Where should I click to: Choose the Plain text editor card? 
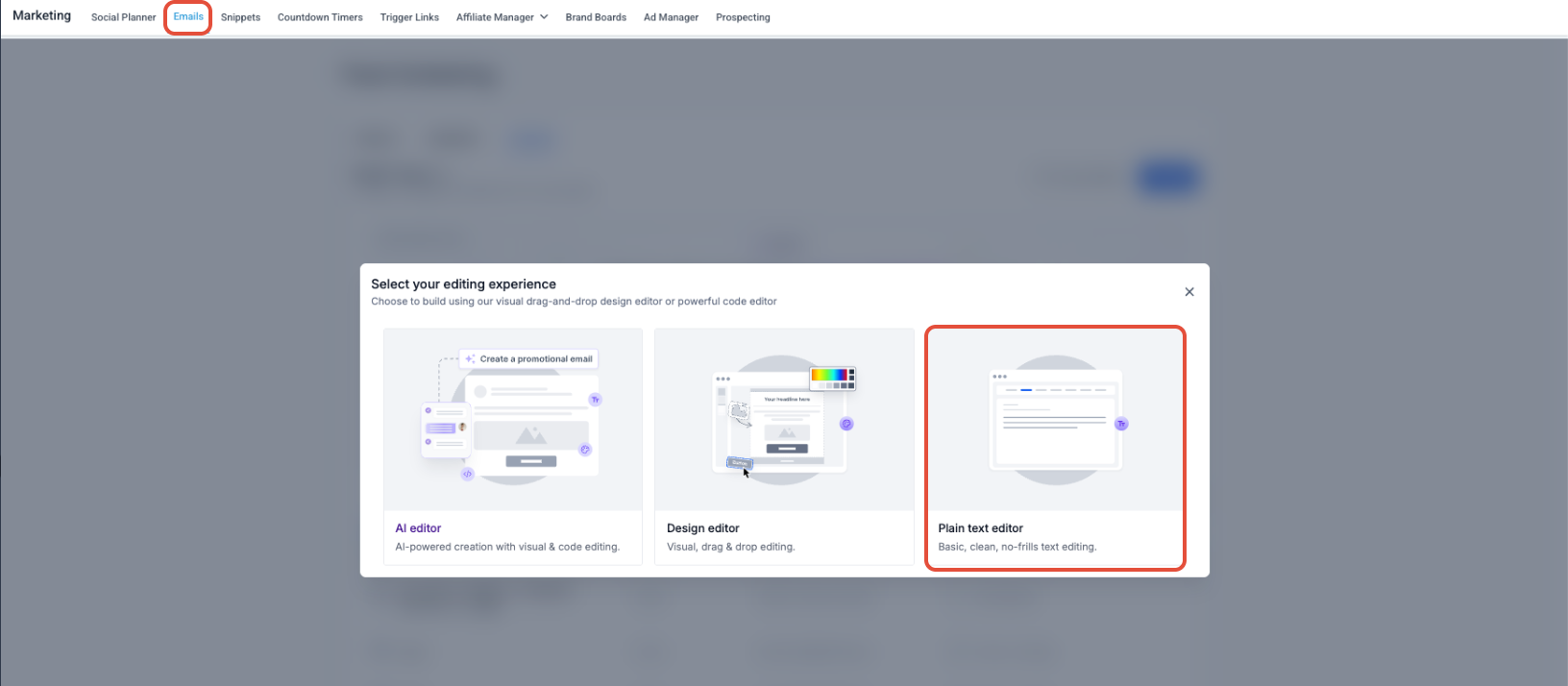pos(1055,448)
